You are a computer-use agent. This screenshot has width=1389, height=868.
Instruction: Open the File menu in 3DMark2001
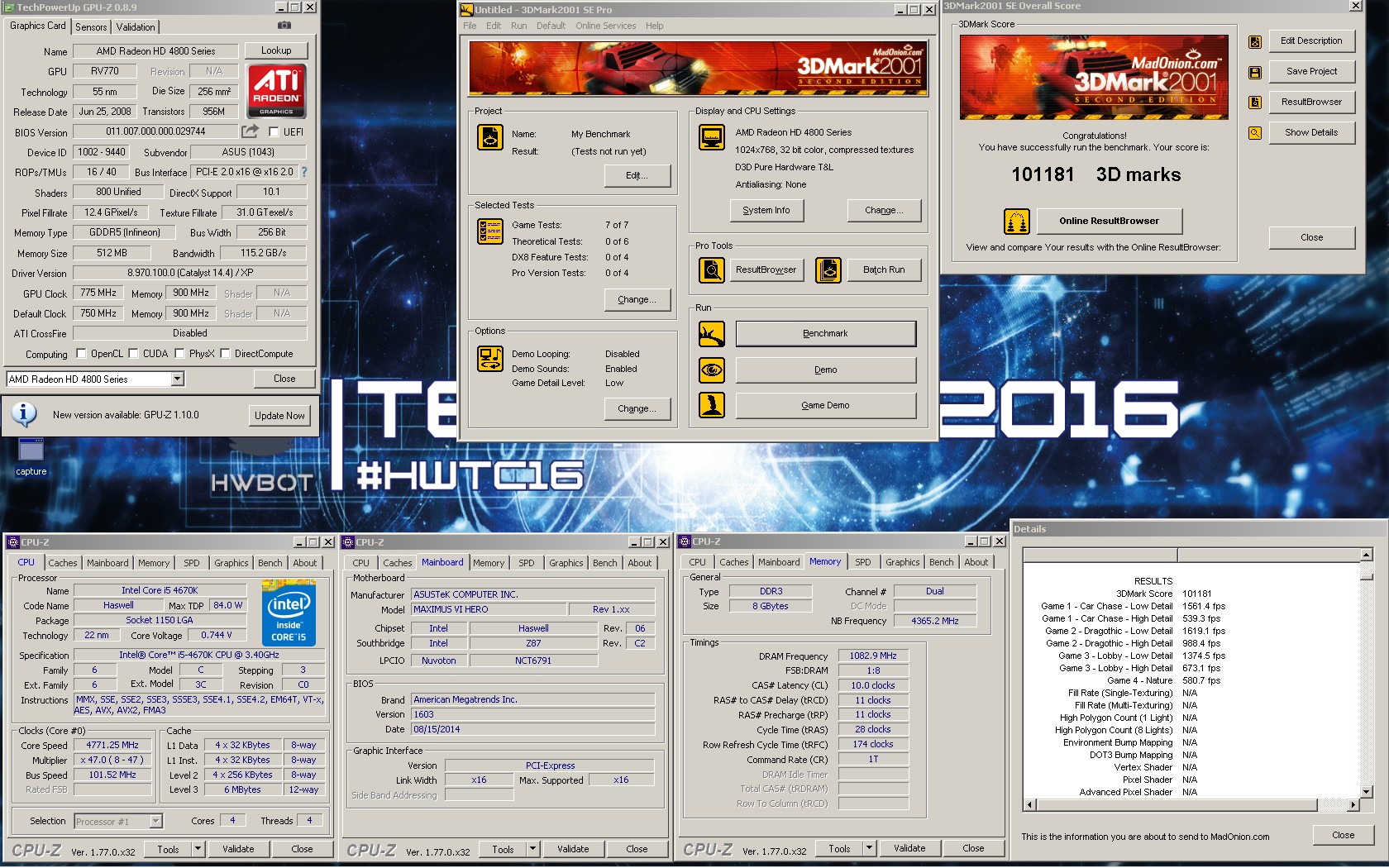pyautogui.click(x=470, y=26)
